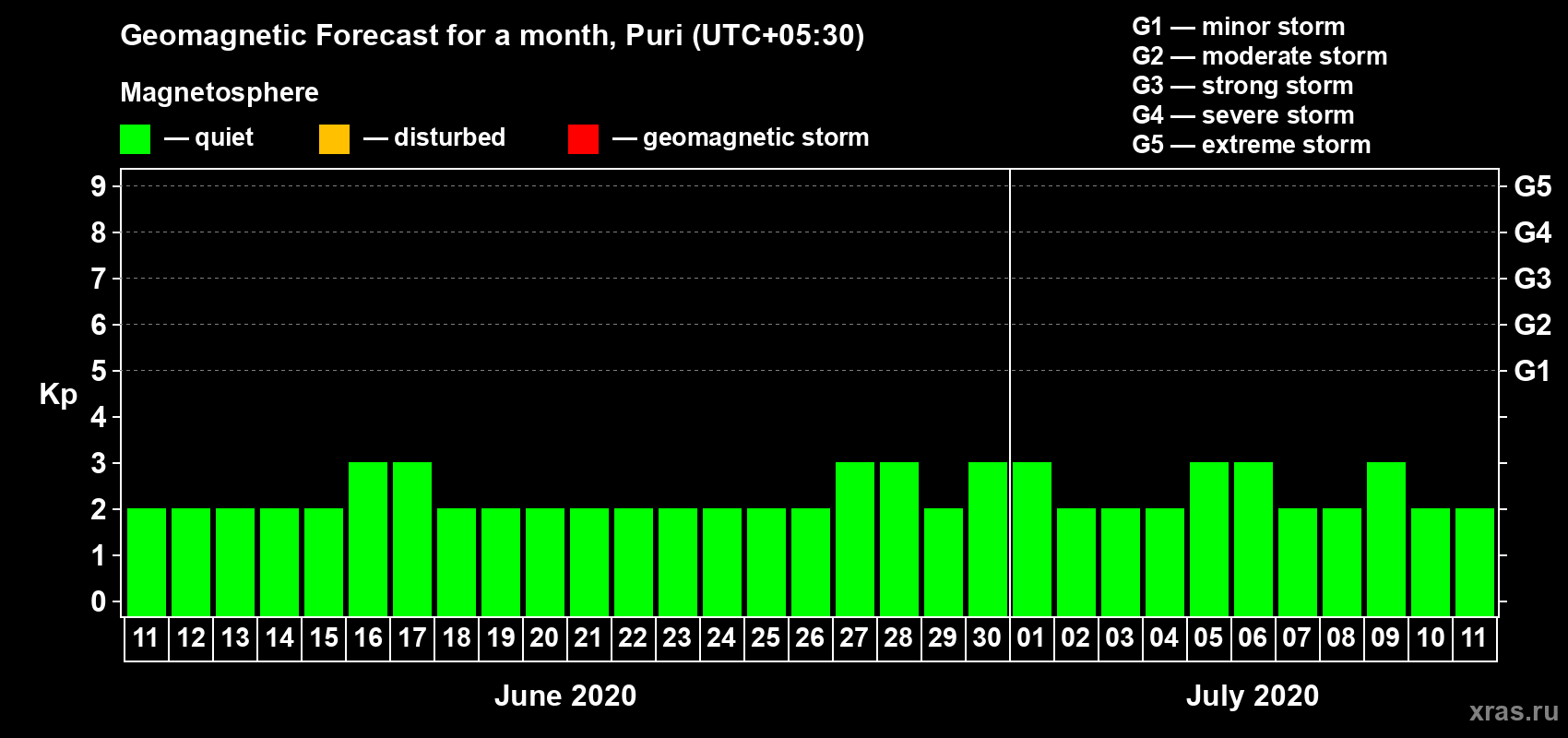Click date cell 04 in July
This screenshot has width=1568, height=738.
pyautogui.click(x=1165, y=638)
